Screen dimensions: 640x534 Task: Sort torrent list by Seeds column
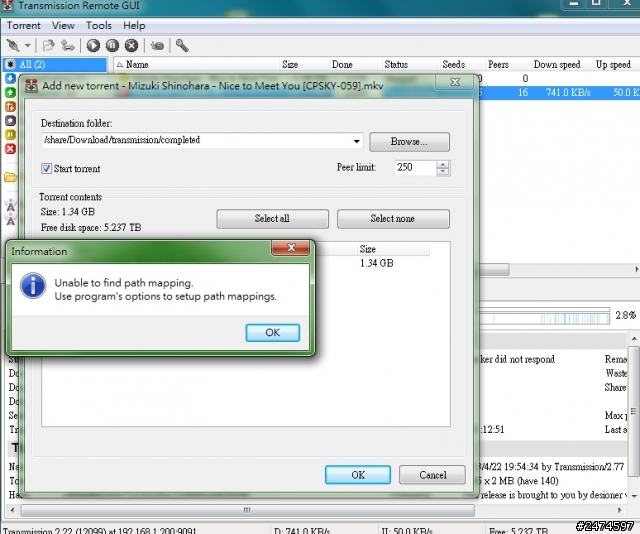(462, 65)
